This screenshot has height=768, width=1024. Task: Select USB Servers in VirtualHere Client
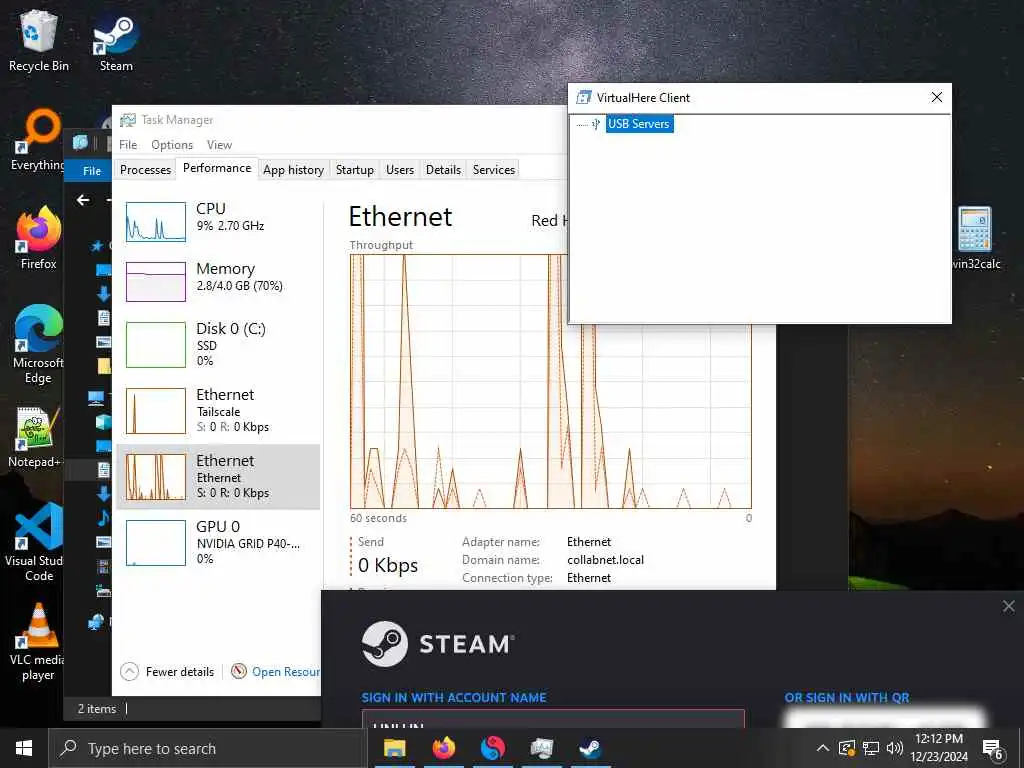(639, 123)
